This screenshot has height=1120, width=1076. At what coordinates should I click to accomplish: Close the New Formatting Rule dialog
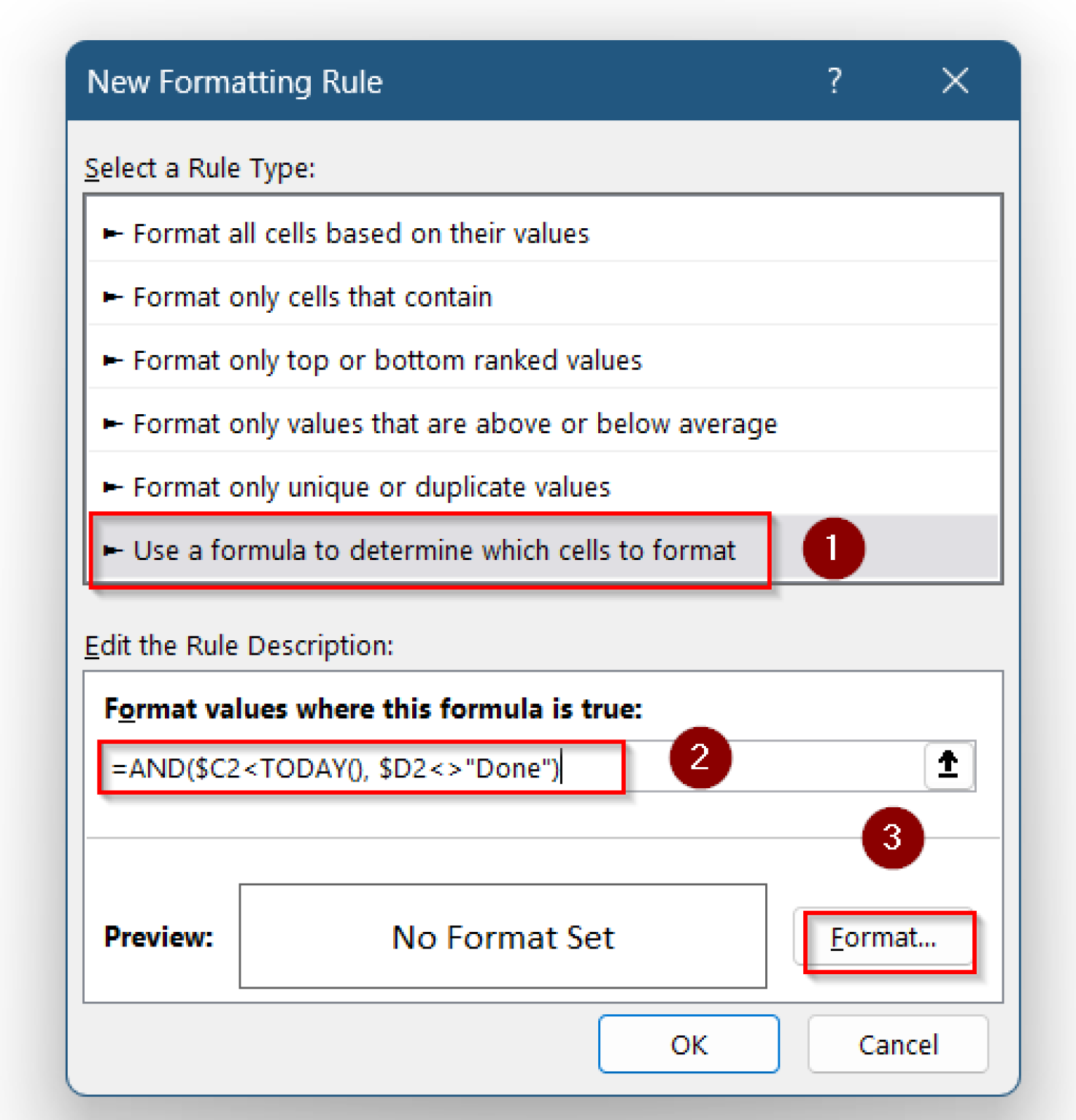[955, 81]
